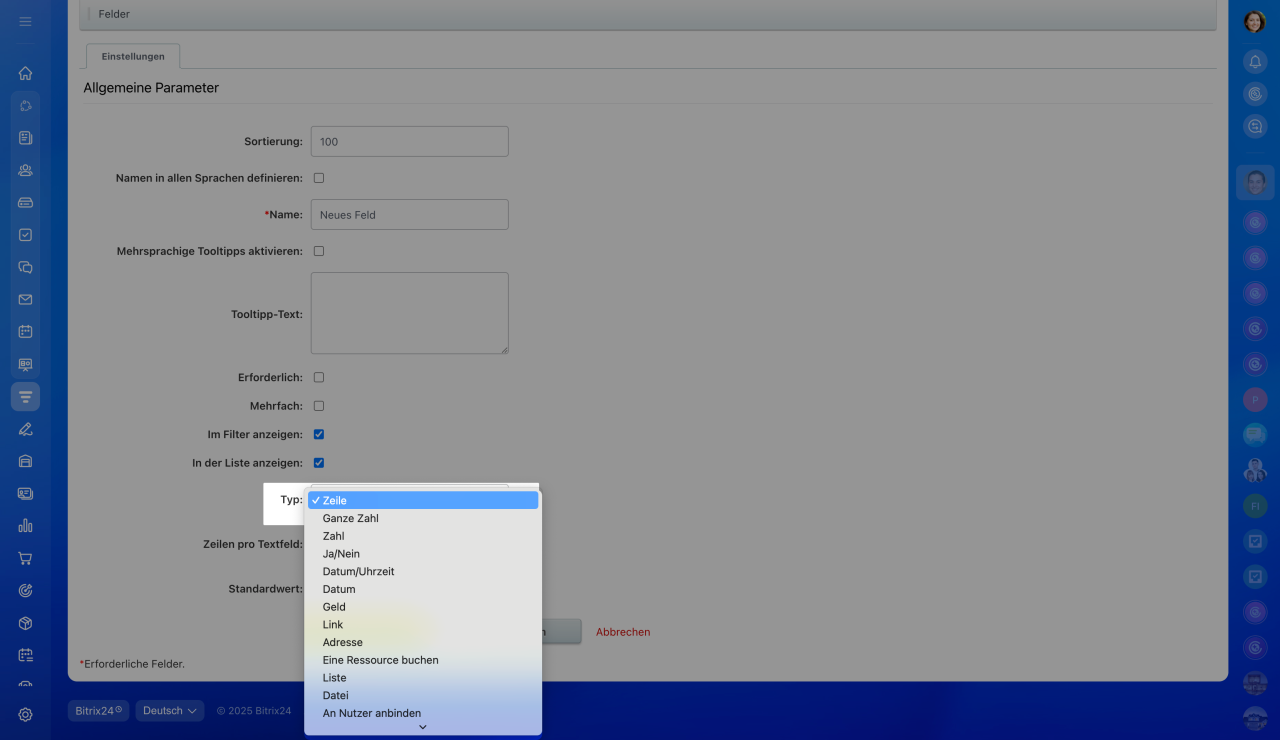This screenshot has width=1280, height=740.
Task: Choose 'Liste' type option
Action: (x=423, y=678)
